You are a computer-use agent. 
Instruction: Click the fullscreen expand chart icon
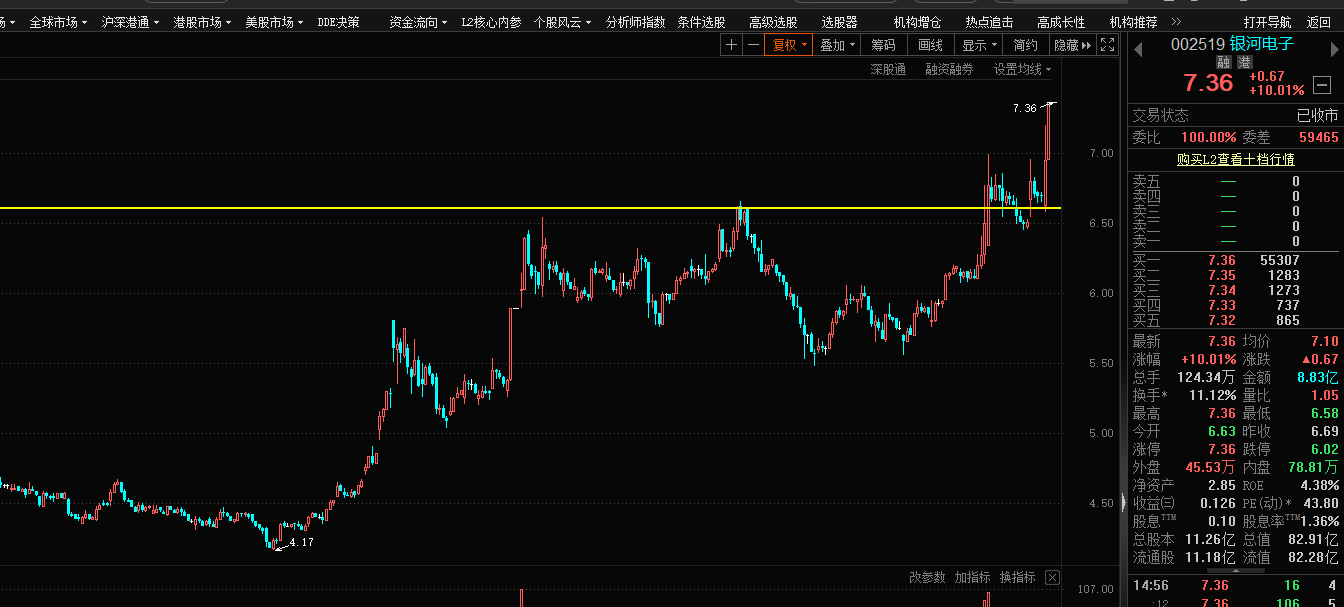[1107, 45]
